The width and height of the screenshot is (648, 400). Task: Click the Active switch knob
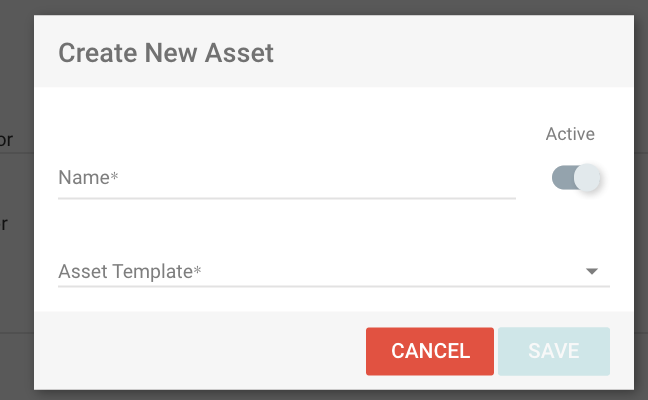coord(587,178)
